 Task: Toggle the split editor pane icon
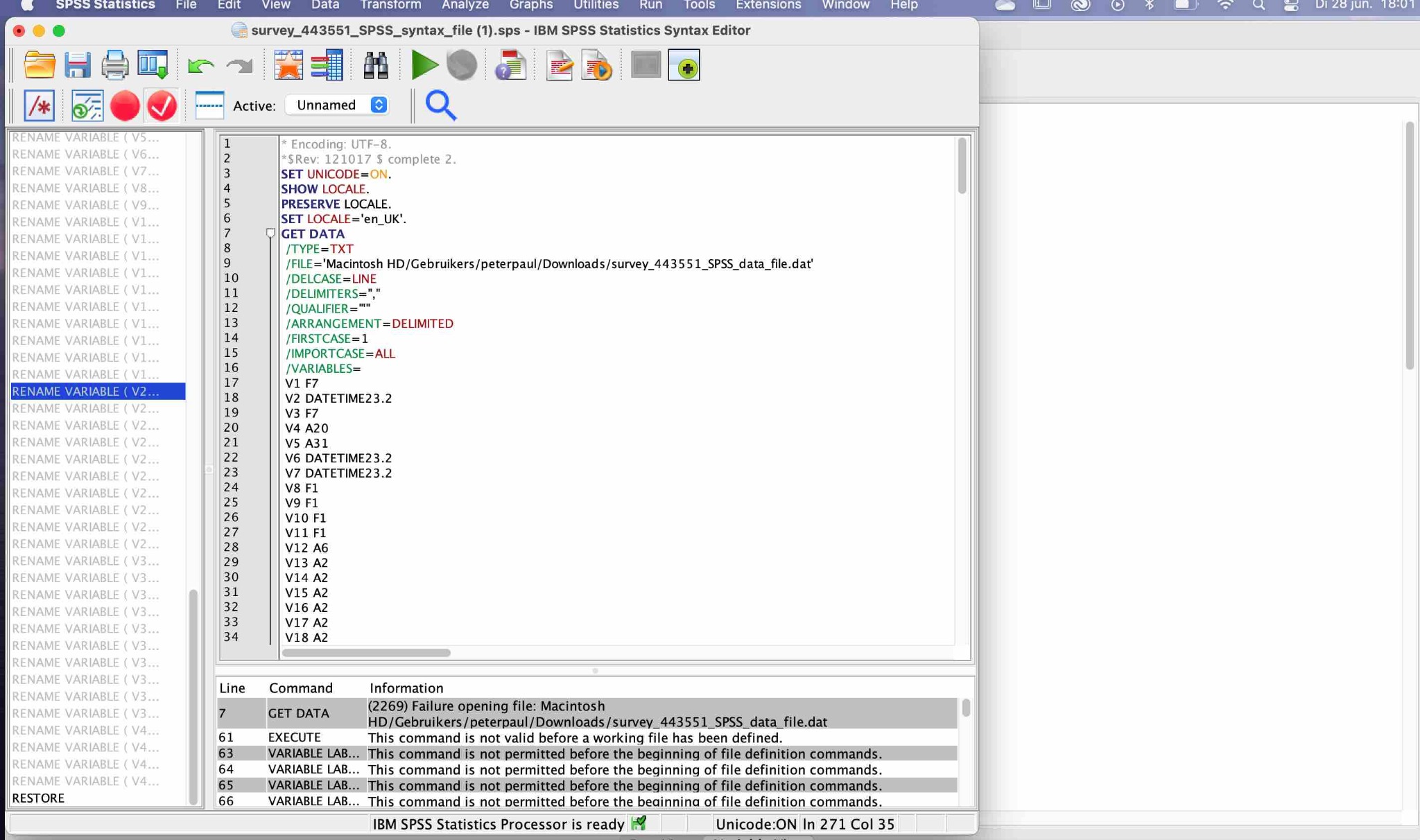click(x=209, y=105)
